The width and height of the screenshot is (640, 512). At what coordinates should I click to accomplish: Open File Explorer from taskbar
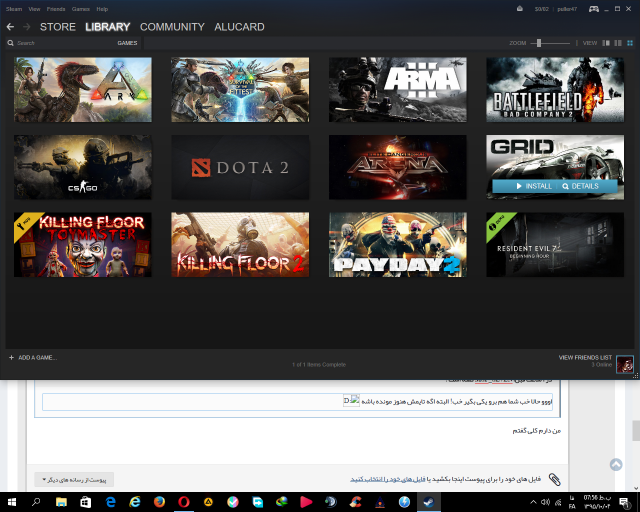(x=61, y=502)
